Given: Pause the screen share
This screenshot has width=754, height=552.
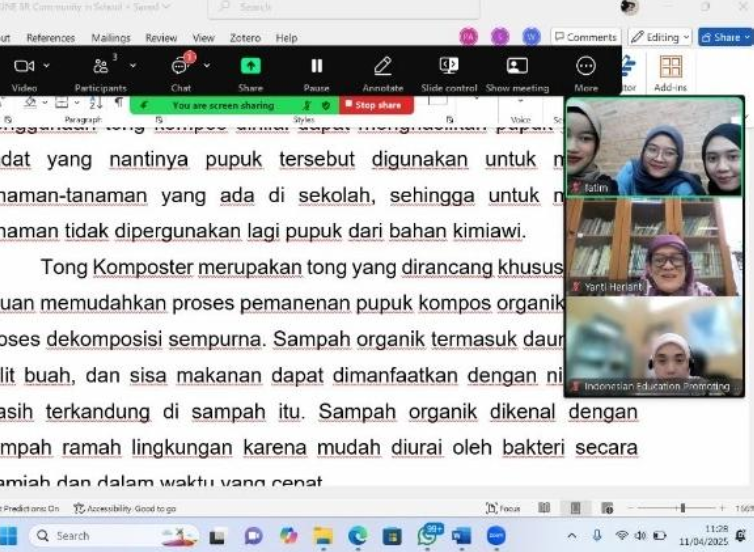Looking at the screenshot, I should click(x=316, y=67).
